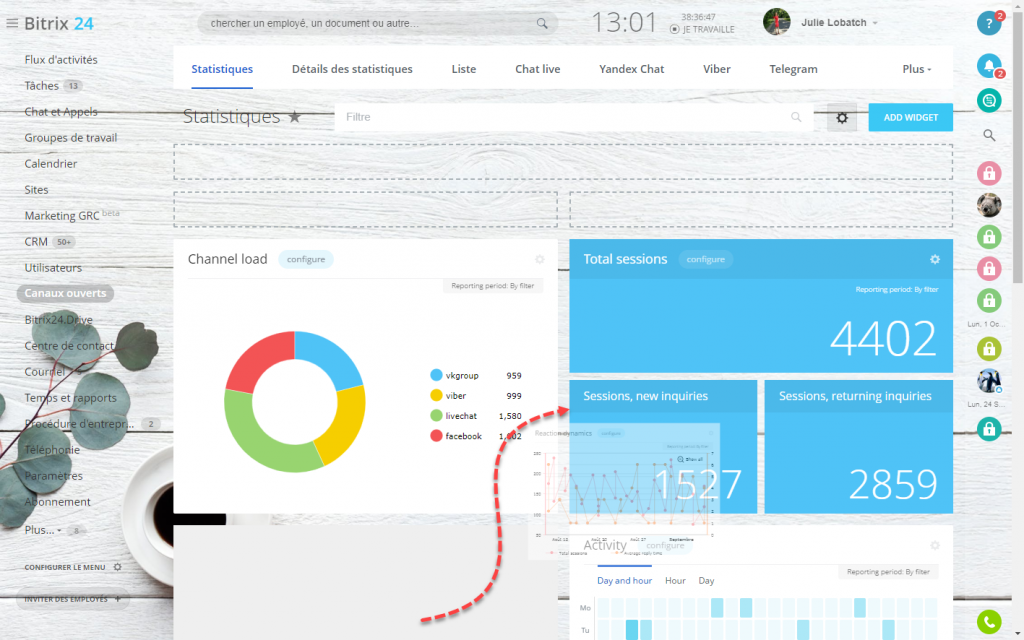Image resolution: width=1024 pixels, height=640 pixels.
Task: Click the blue vkgroup legend swatch
Action: (436, 375)
